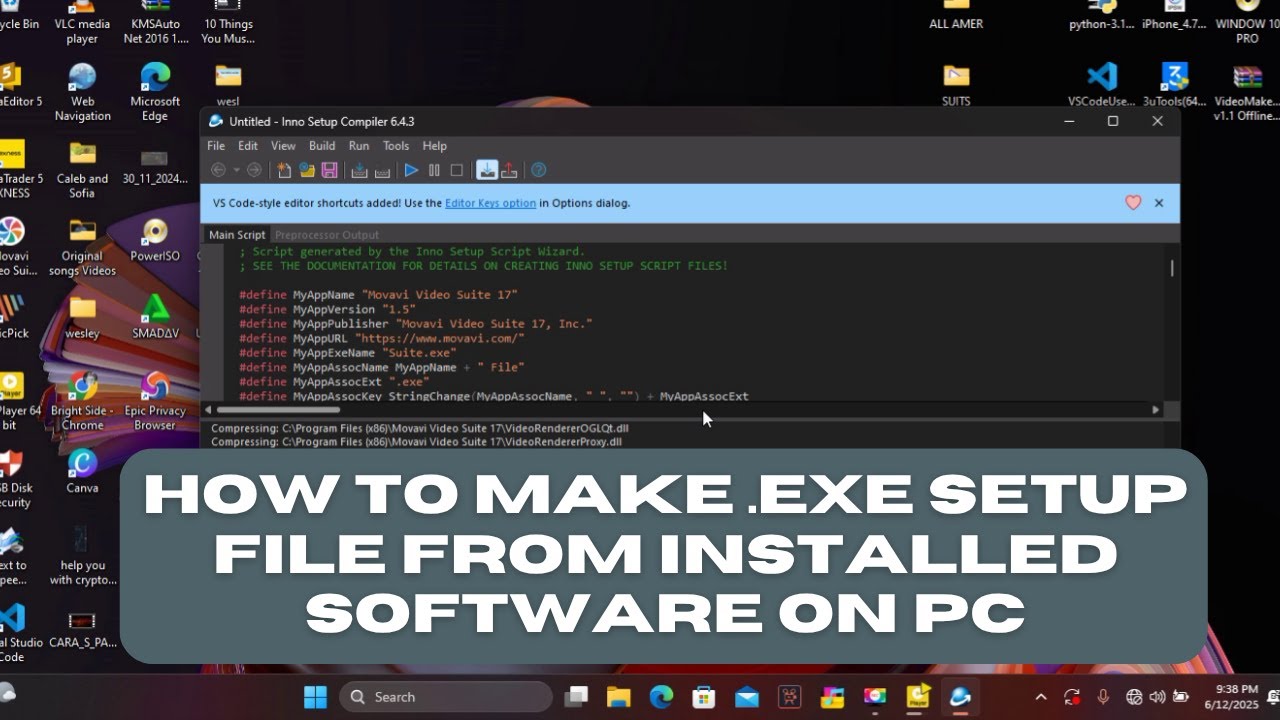Select the VSCodeUse... desktop icon
The image size is (1280, 720).
click(x=1101, y=85)
